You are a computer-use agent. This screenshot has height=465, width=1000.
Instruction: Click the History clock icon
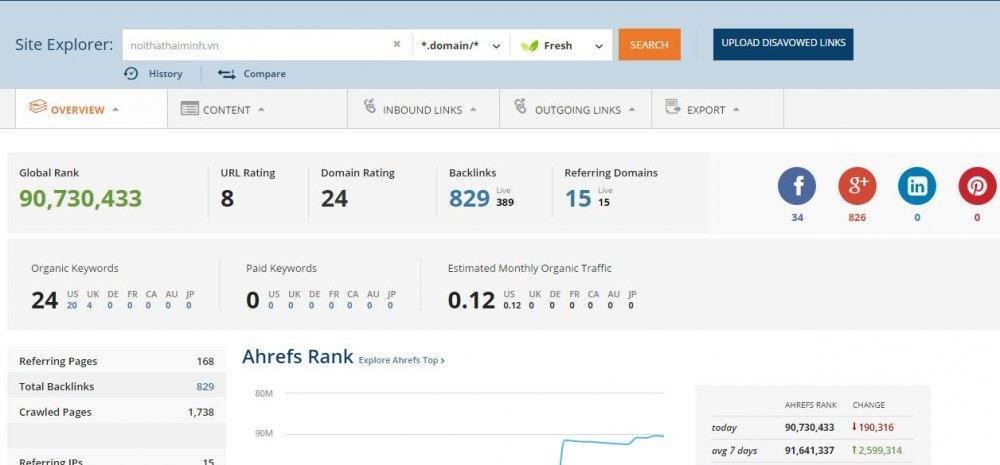131,73
